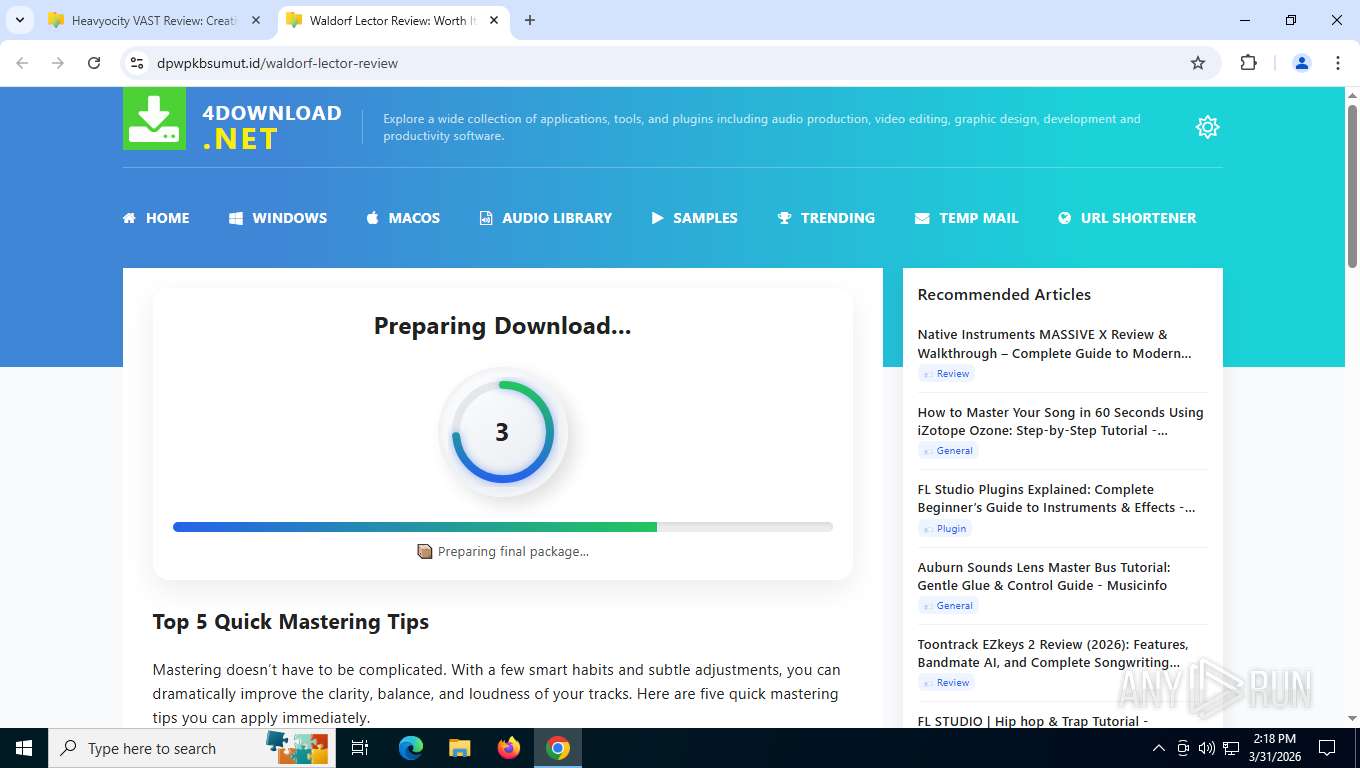1360x768 pixels.
Task: Click General tag under iZotope Ozone article
Action: [x=948, y=451]
